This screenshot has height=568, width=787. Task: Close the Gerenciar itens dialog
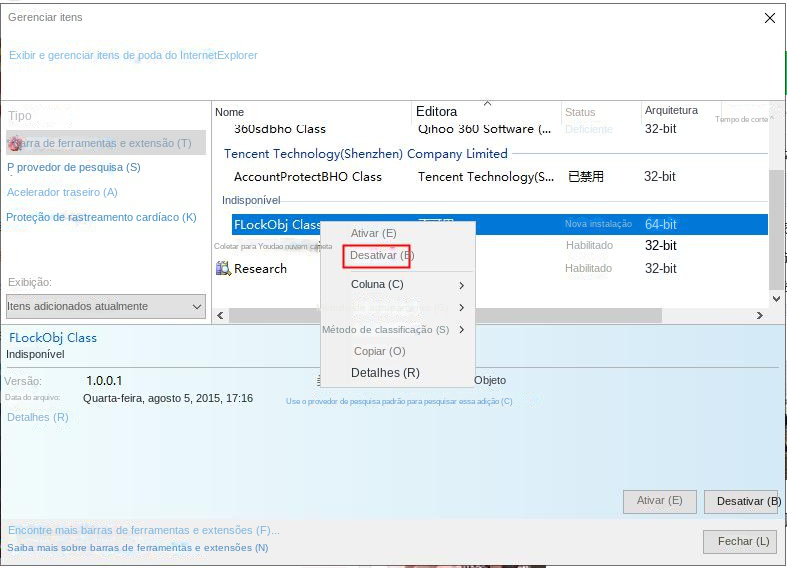[x=769, y=19]
